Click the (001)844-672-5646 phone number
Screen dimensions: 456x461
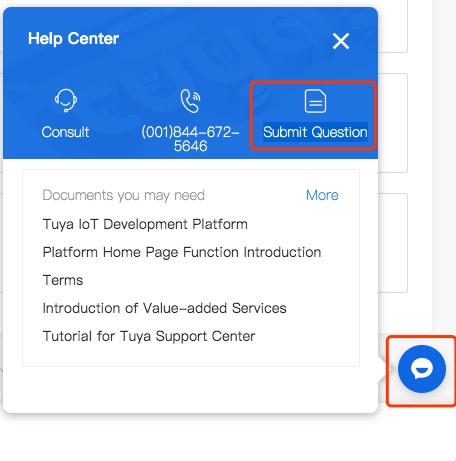[190, 139]
